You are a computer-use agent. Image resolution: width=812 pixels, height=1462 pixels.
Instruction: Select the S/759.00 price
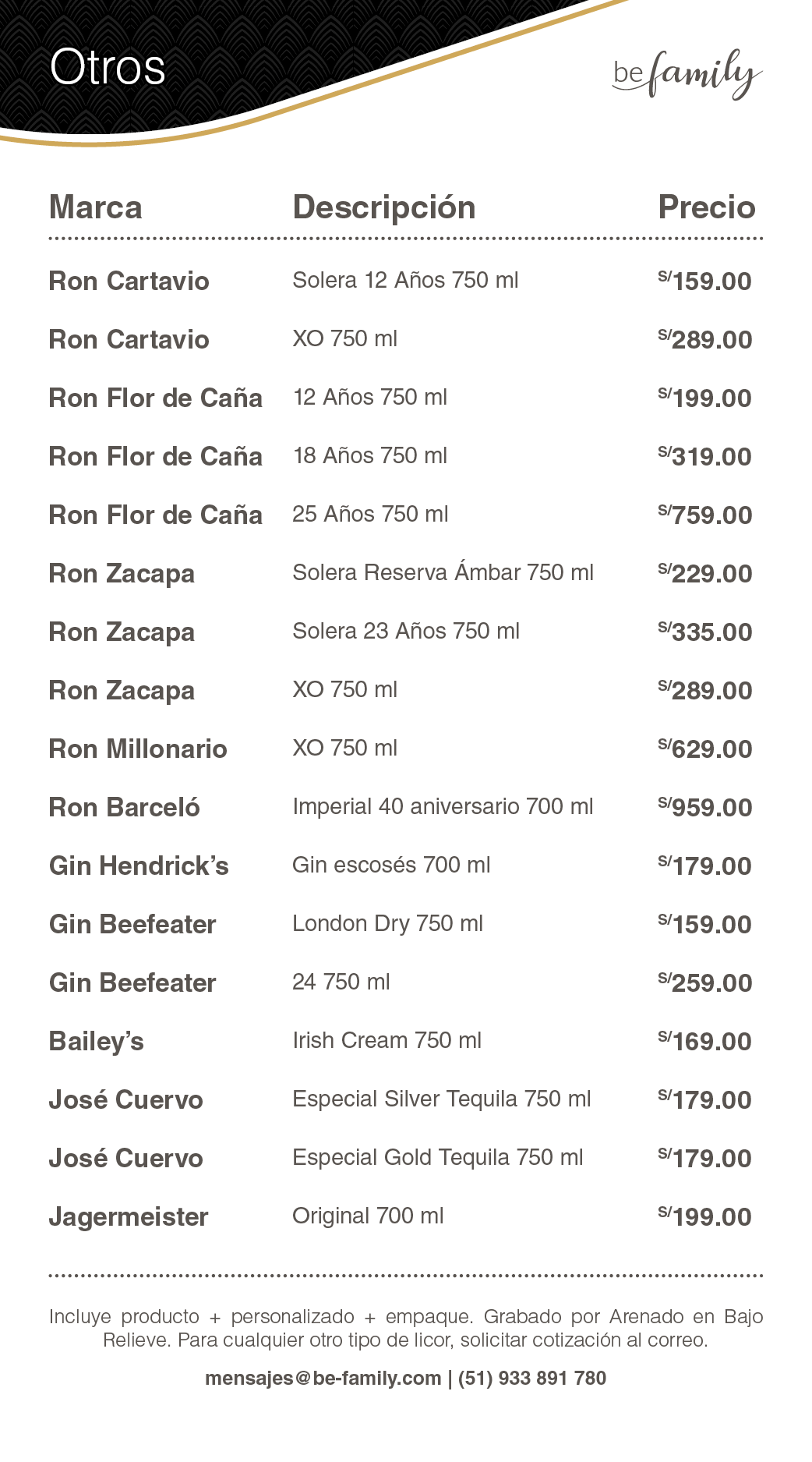coord(704,515)
